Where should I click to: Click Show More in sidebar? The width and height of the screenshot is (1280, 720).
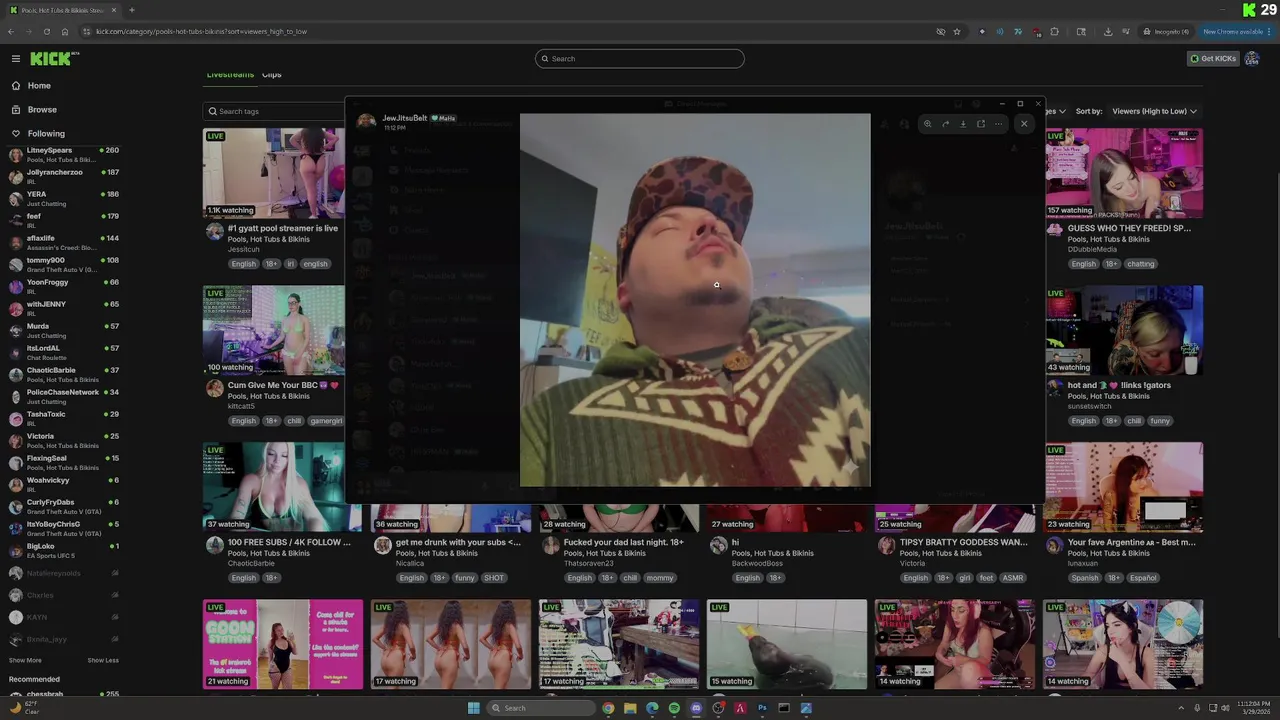(25, 660)
